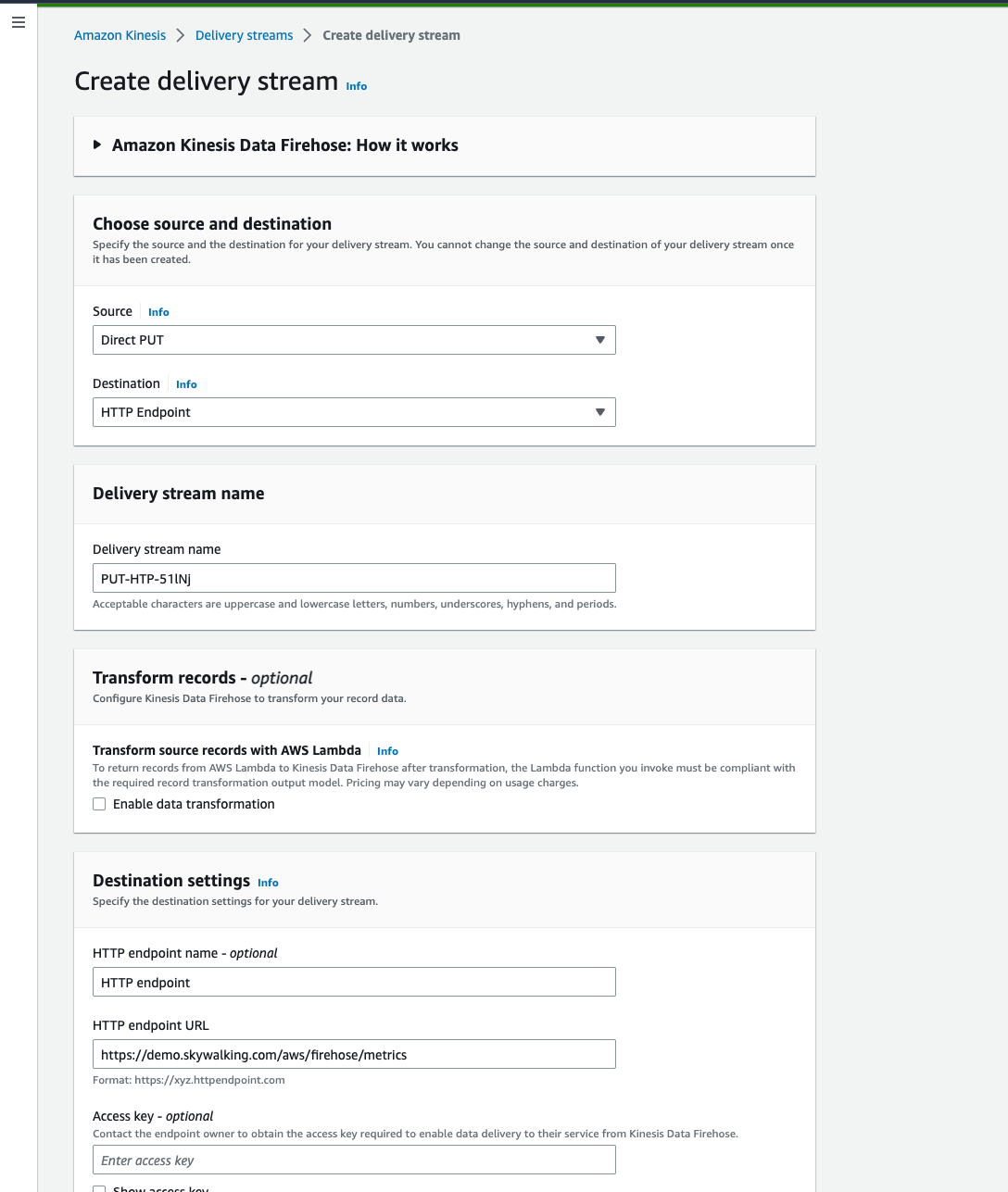Click the Info icon next to Source
Viewport: 1008px width, 1192px height.
click(157, 312)
